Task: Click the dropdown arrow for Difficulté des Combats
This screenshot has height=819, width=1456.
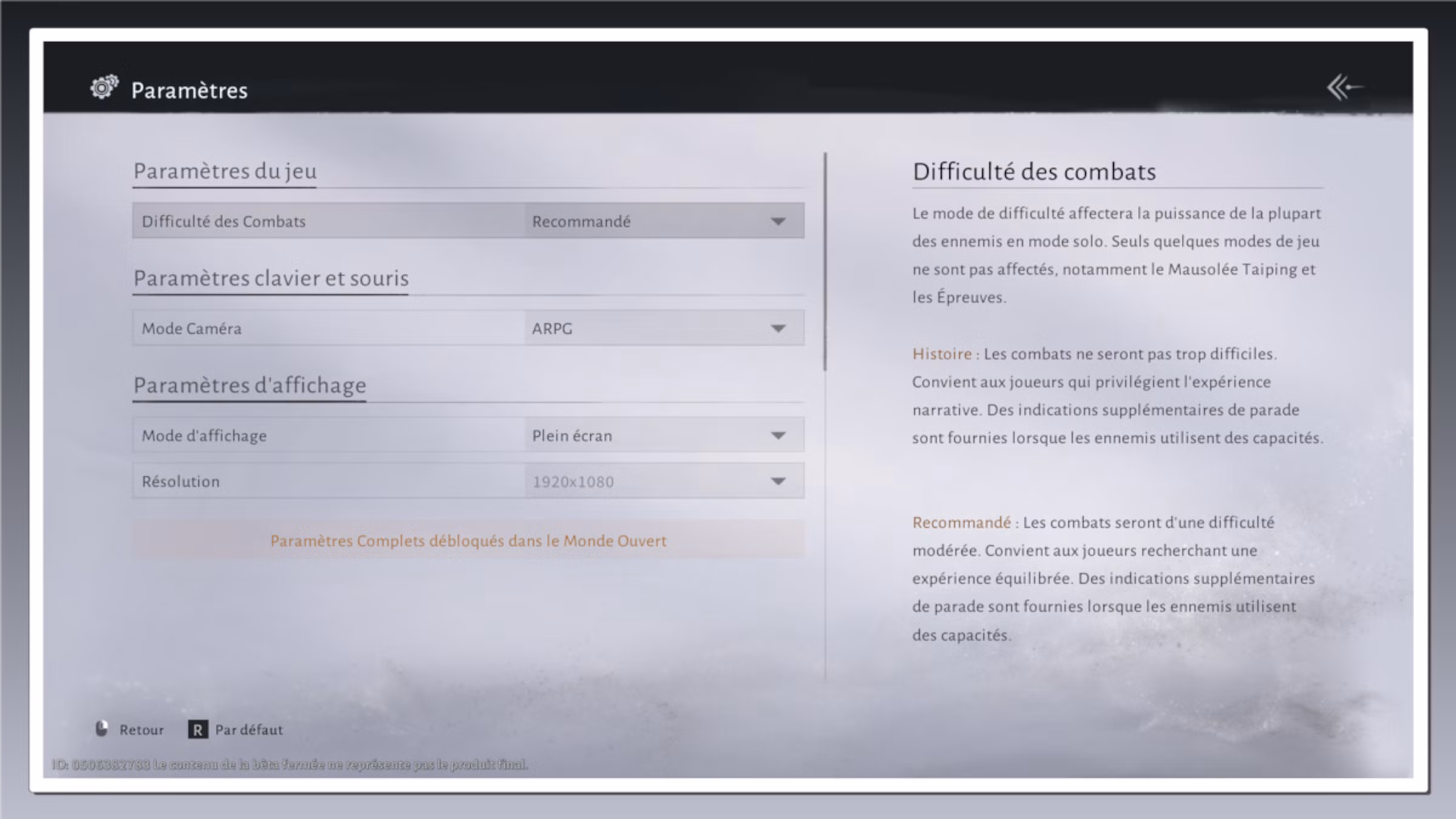Action: pyautogui.click(x=778, y=221)
